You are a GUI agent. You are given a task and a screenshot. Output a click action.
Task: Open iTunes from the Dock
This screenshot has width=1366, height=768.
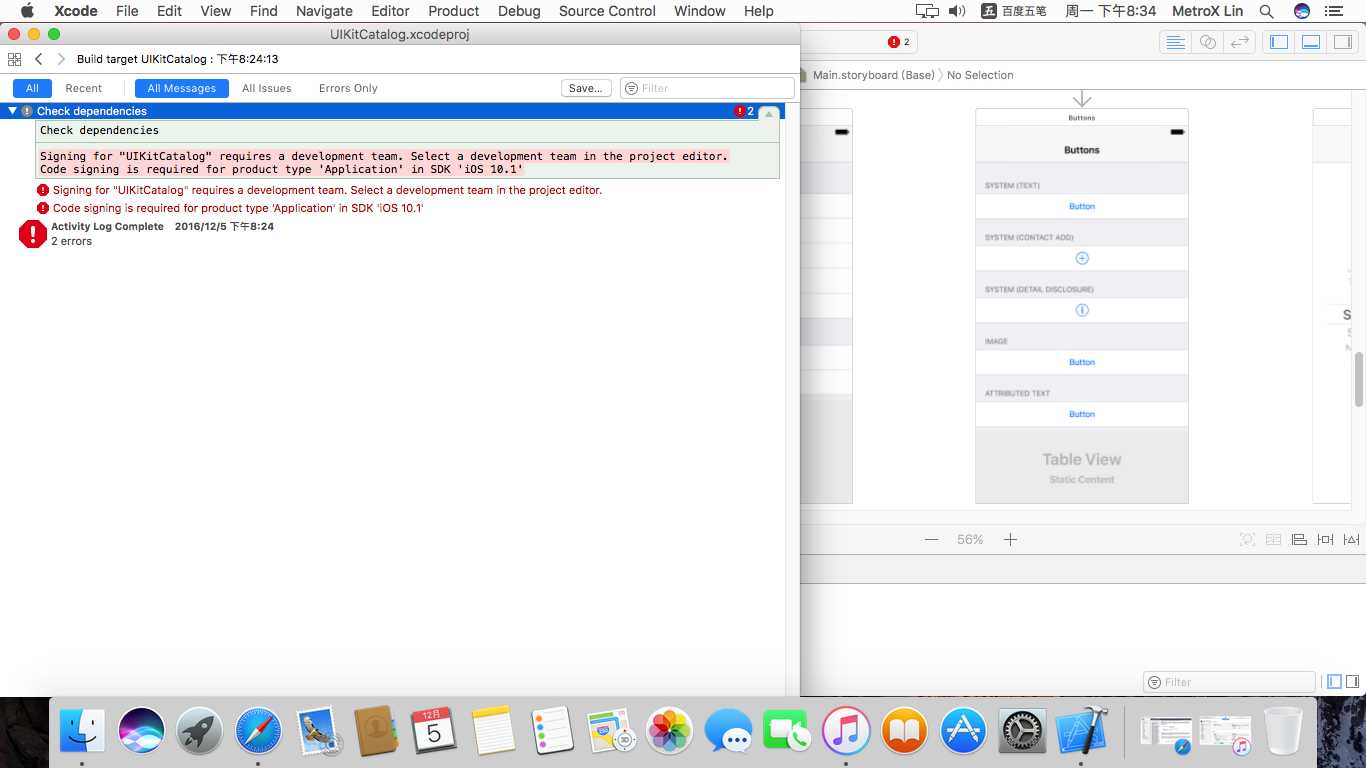tap(846, 731)
